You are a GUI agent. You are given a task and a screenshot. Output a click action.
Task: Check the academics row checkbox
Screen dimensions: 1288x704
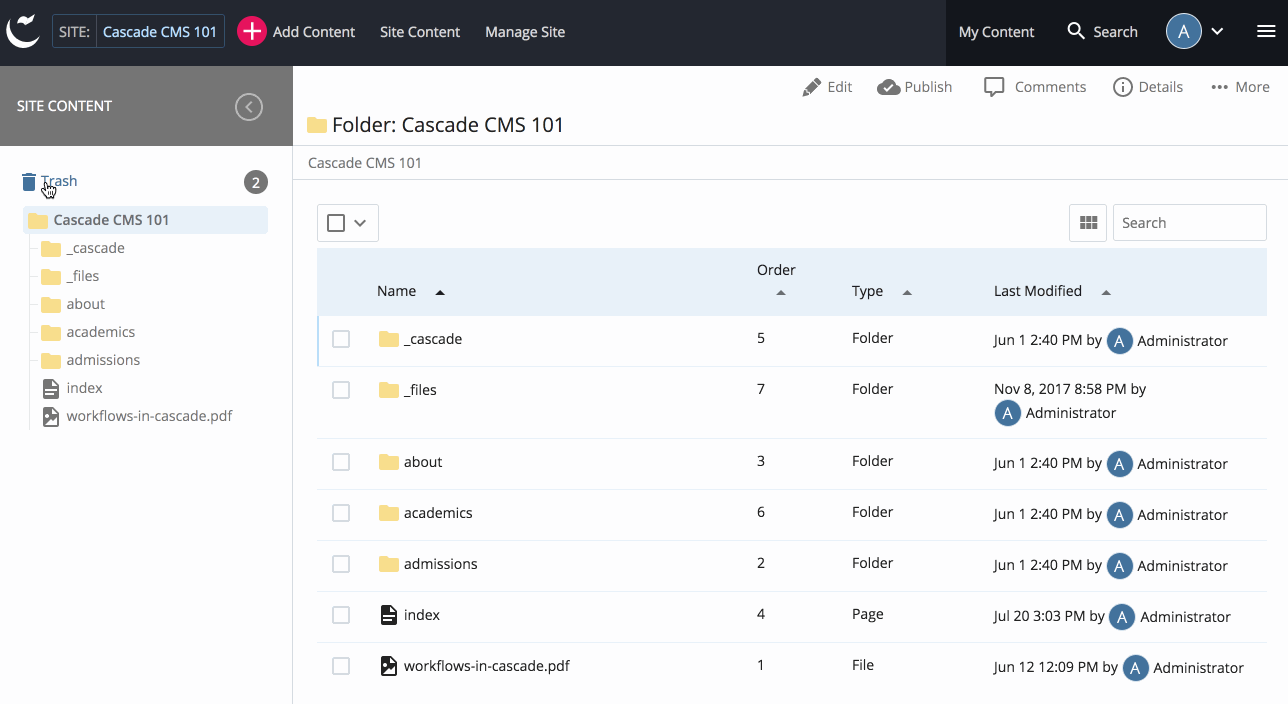coord(341,513)
